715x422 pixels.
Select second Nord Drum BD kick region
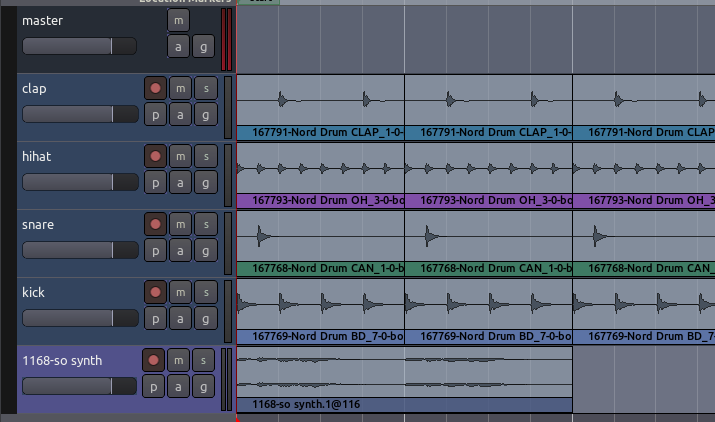[x=488, y=311]
